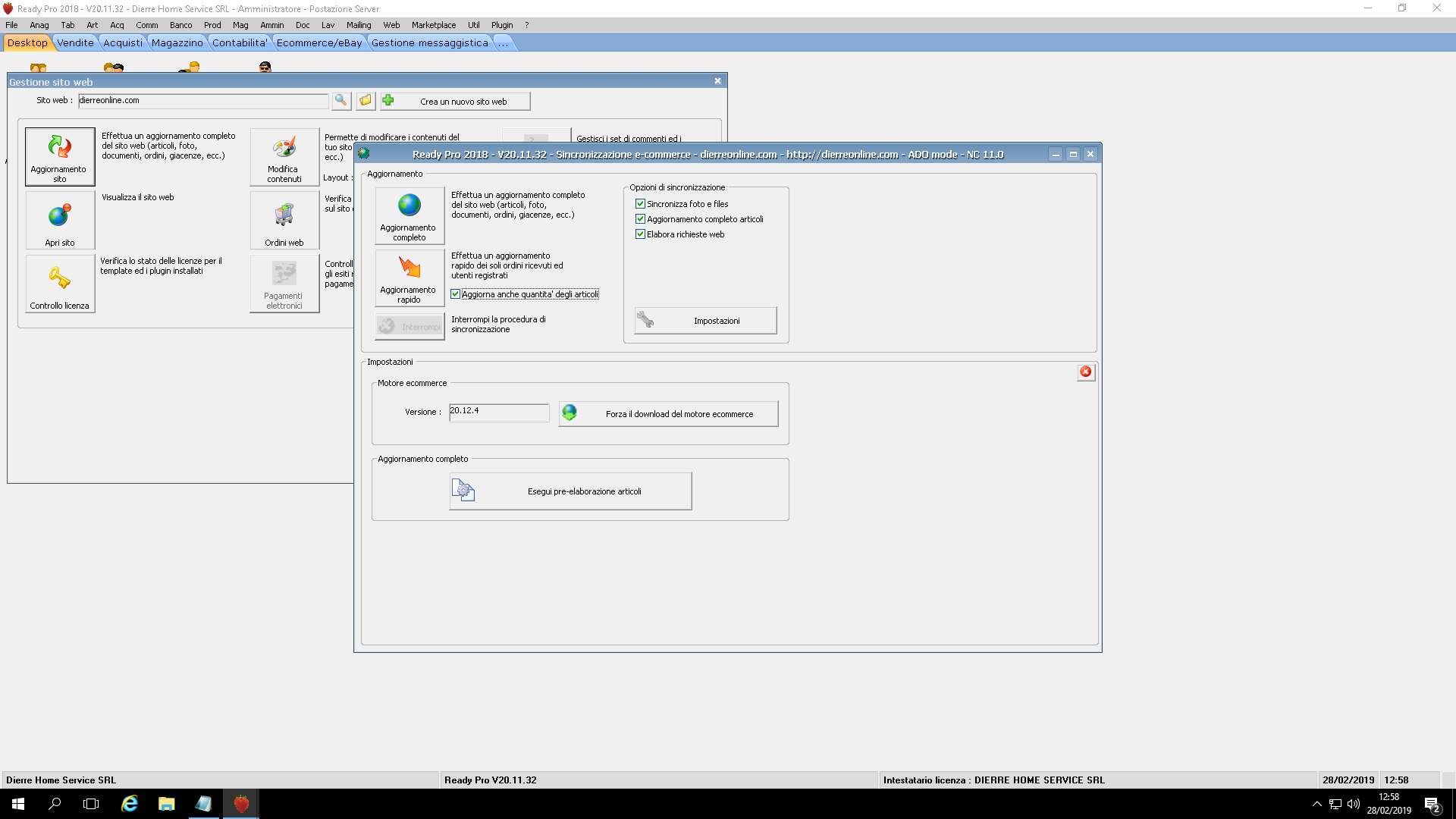Click notepad-like app icon on taskbar
Viewport: 1456px width, 819px height.
click(x=203, y=804)
